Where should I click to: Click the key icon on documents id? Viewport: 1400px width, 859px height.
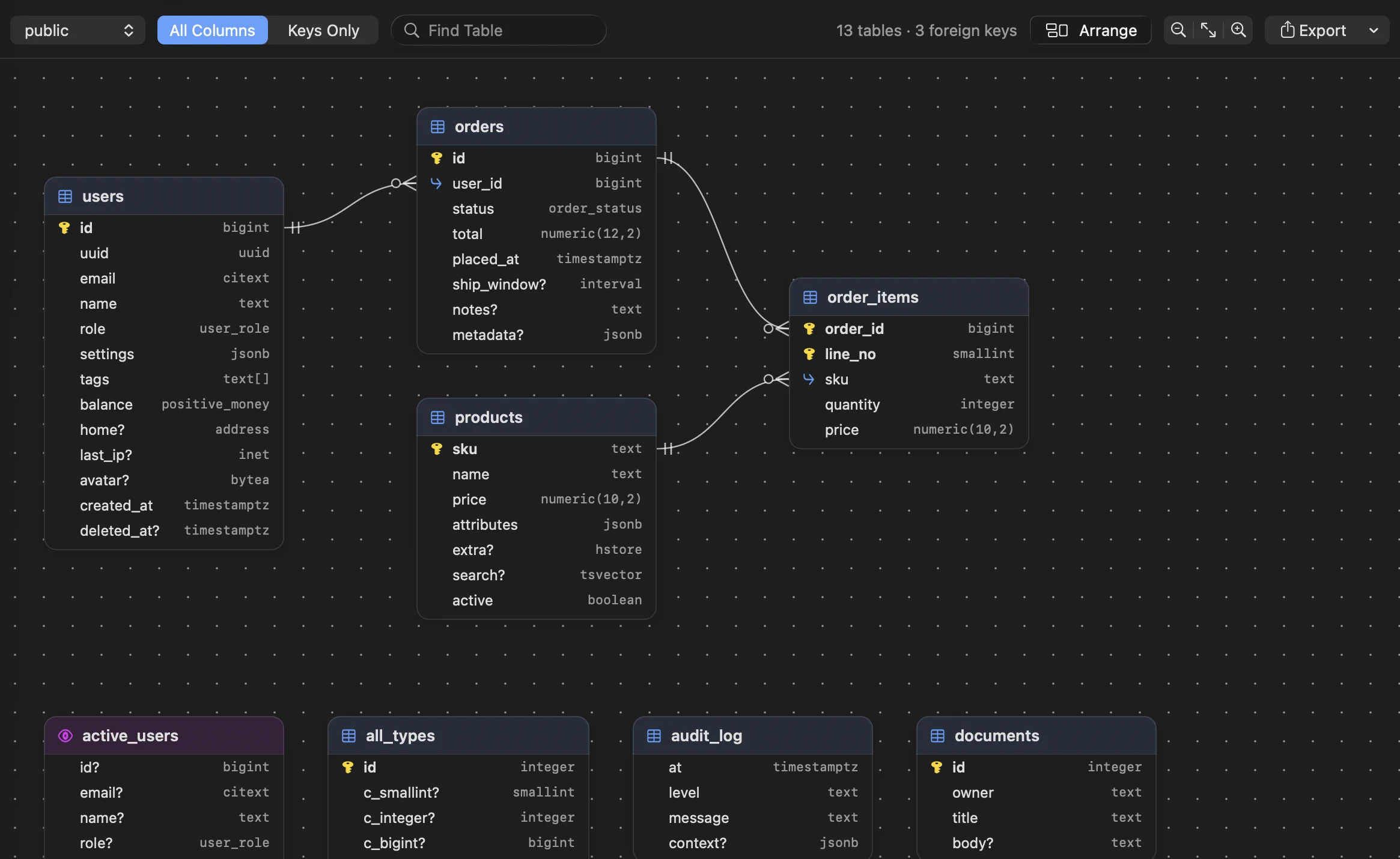[937, 767]
